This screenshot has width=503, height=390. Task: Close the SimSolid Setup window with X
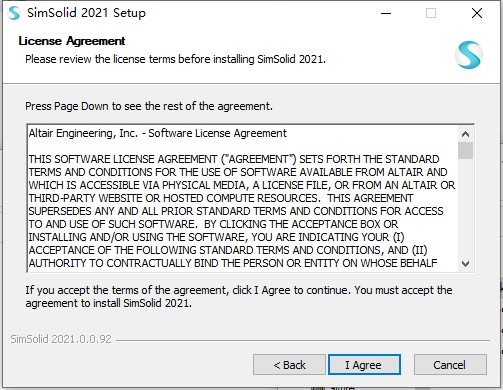[477, 13]
